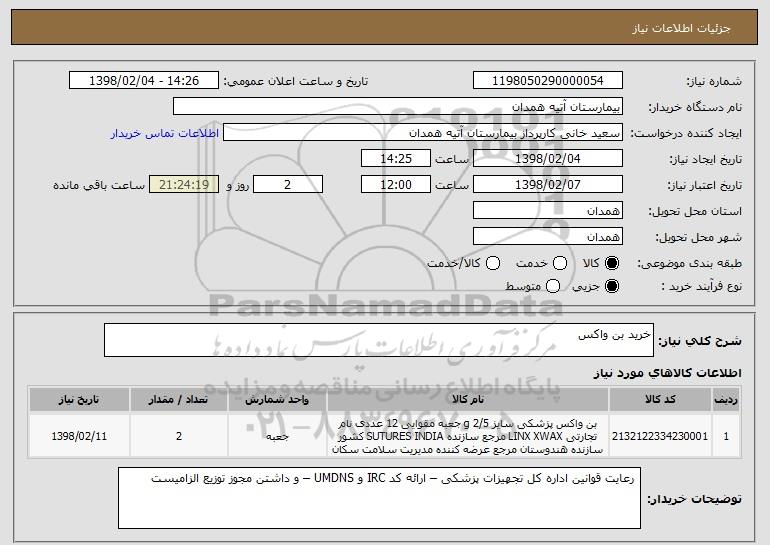Viewport: 770px width, 545px height.
Task: Click the ردیف column header
Action: pyautogui.click(x=726, y=400)
